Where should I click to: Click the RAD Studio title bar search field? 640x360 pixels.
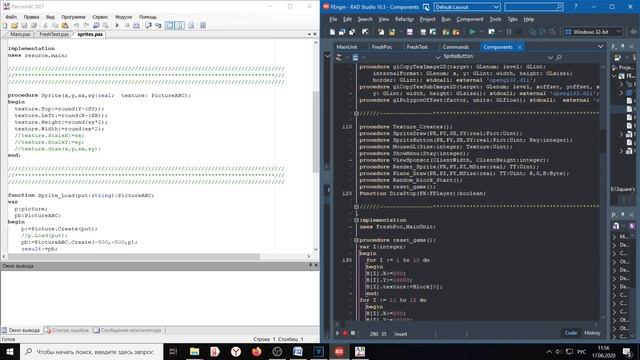[533, 7]
